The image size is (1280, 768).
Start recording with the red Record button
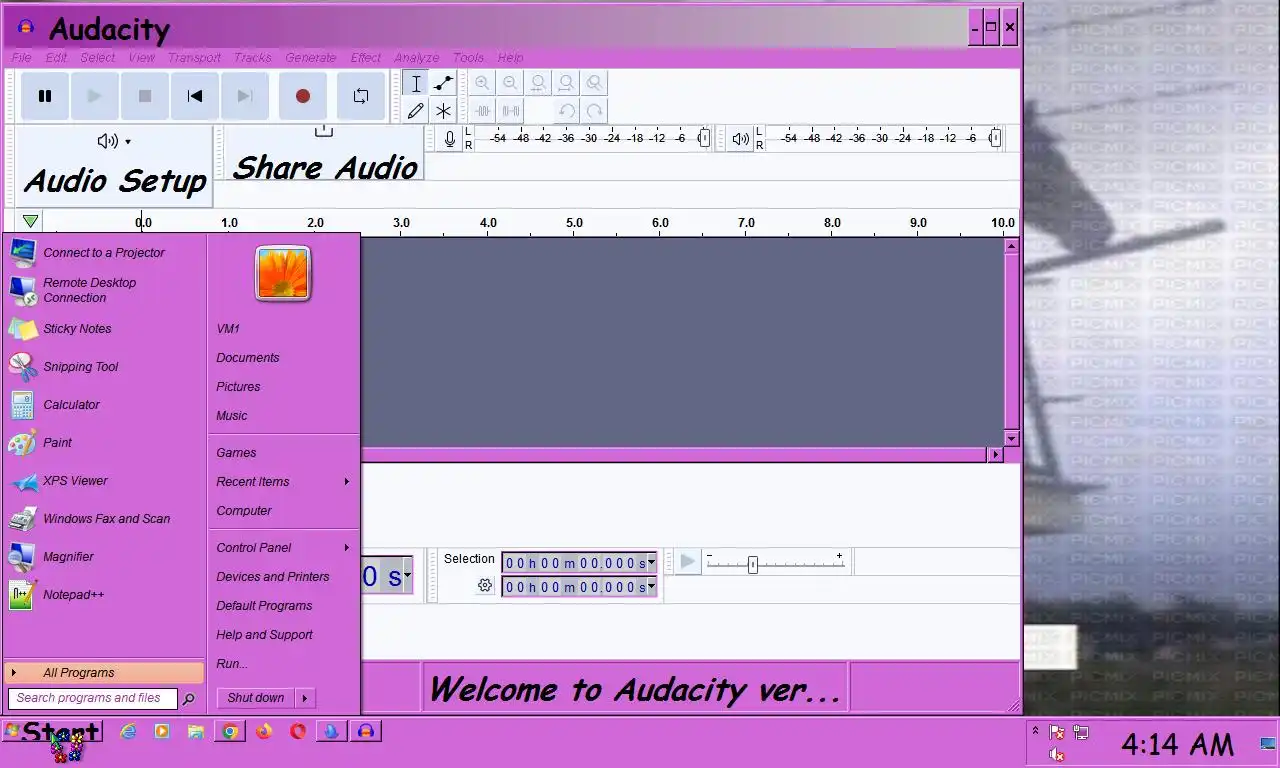303,96
